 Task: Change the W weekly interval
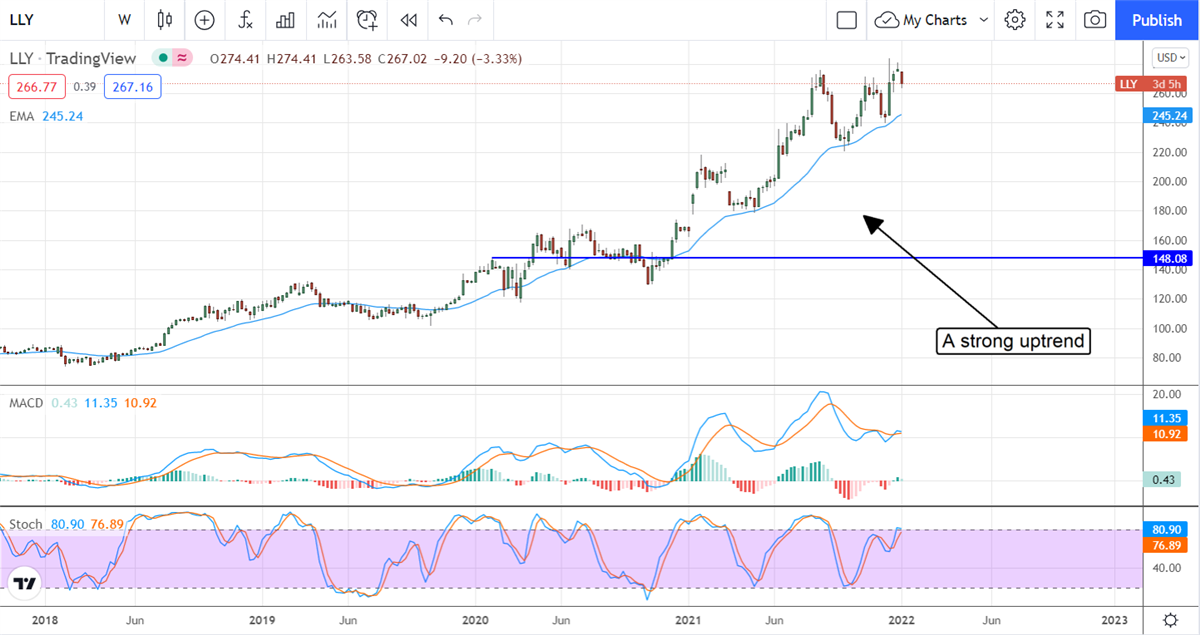(124, 19)
